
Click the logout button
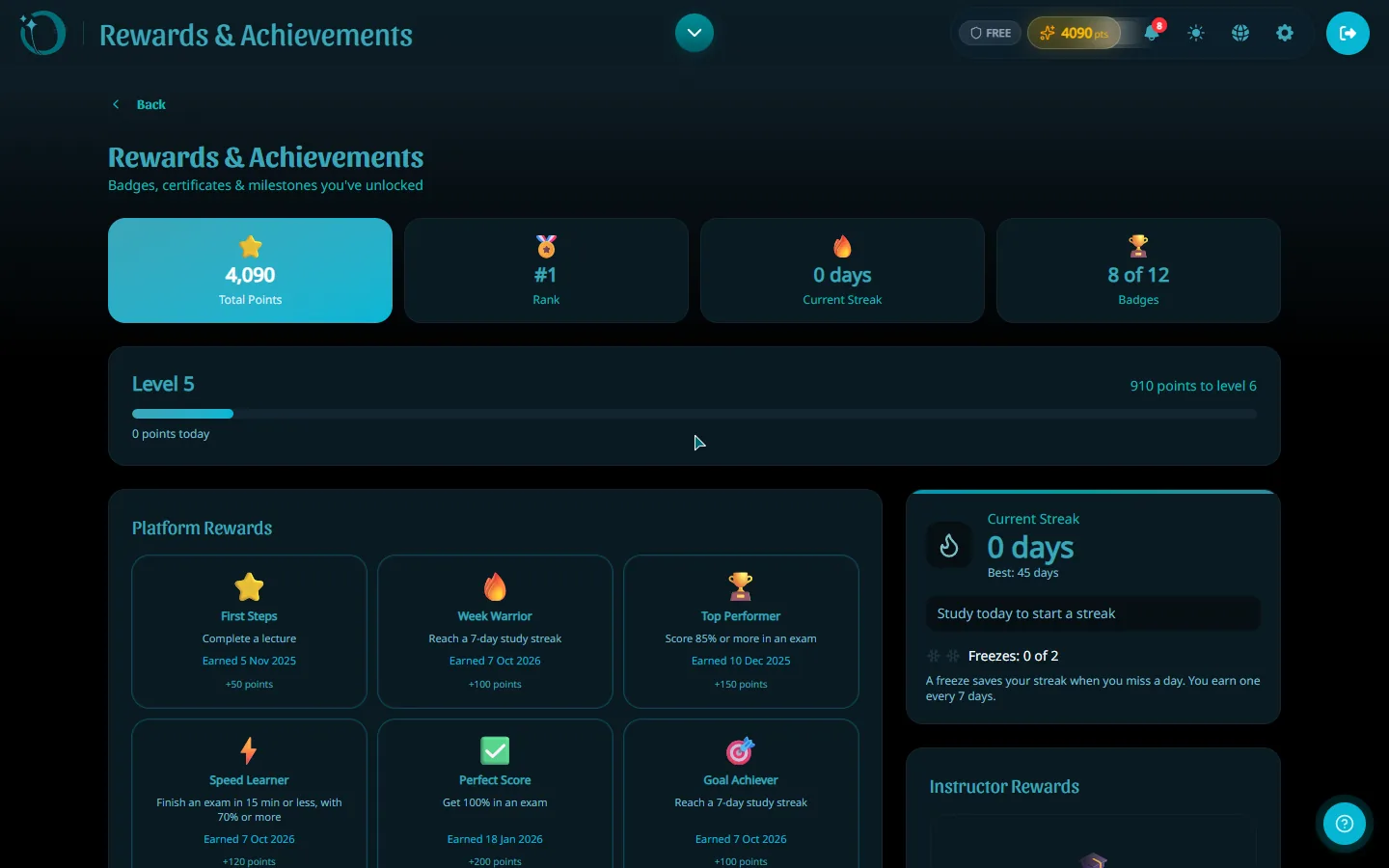(1348, 33)
